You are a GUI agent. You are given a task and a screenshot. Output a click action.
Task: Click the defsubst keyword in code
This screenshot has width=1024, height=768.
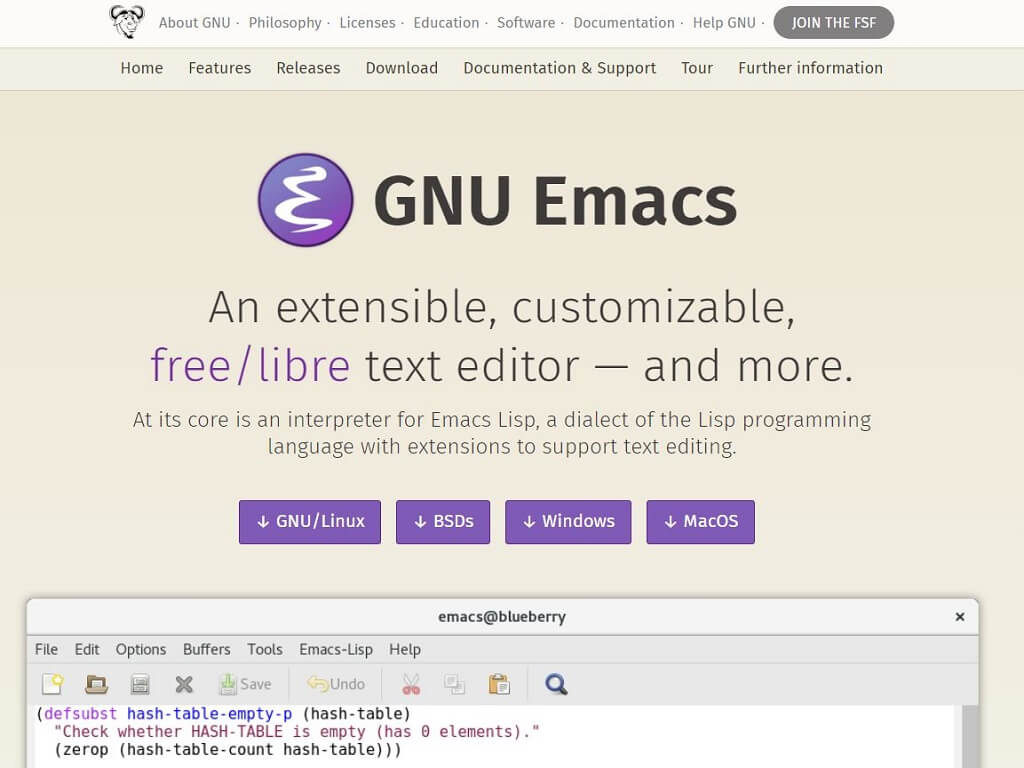pos(80,714)
